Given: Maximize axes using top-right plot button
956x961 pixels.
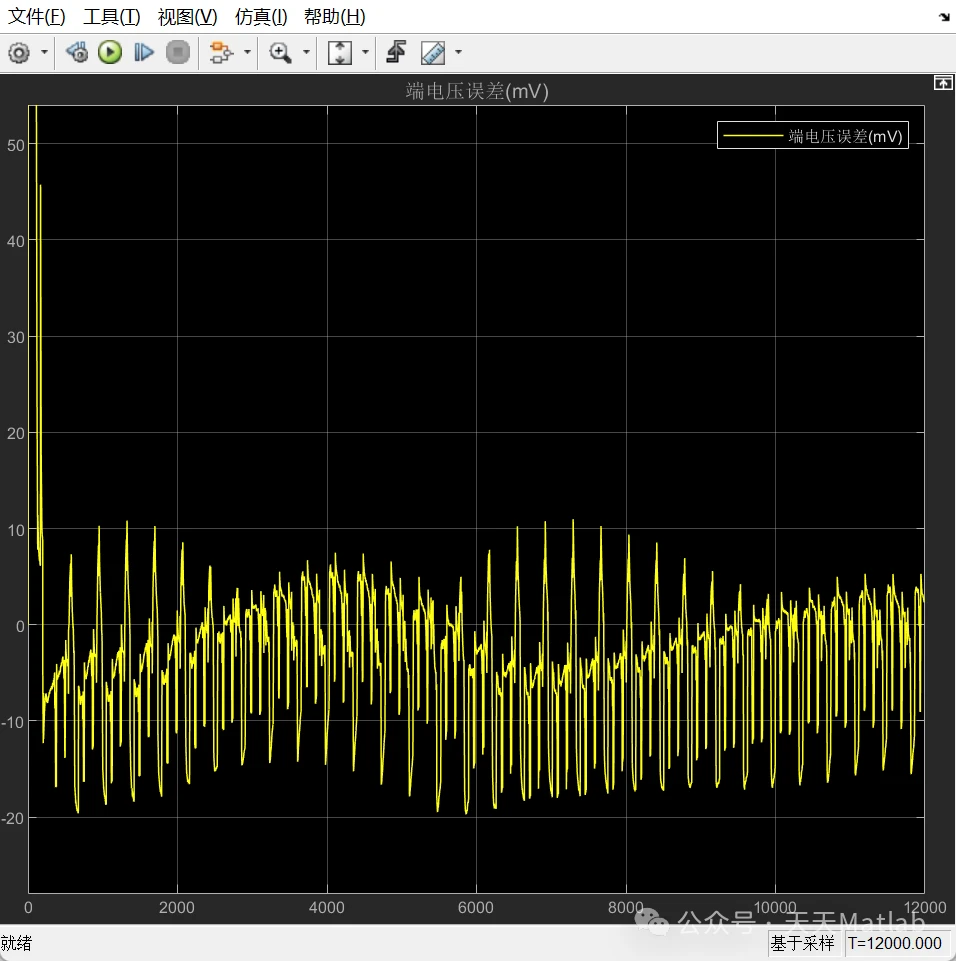Looking at the screenshot, I should (x=942, y=84).
